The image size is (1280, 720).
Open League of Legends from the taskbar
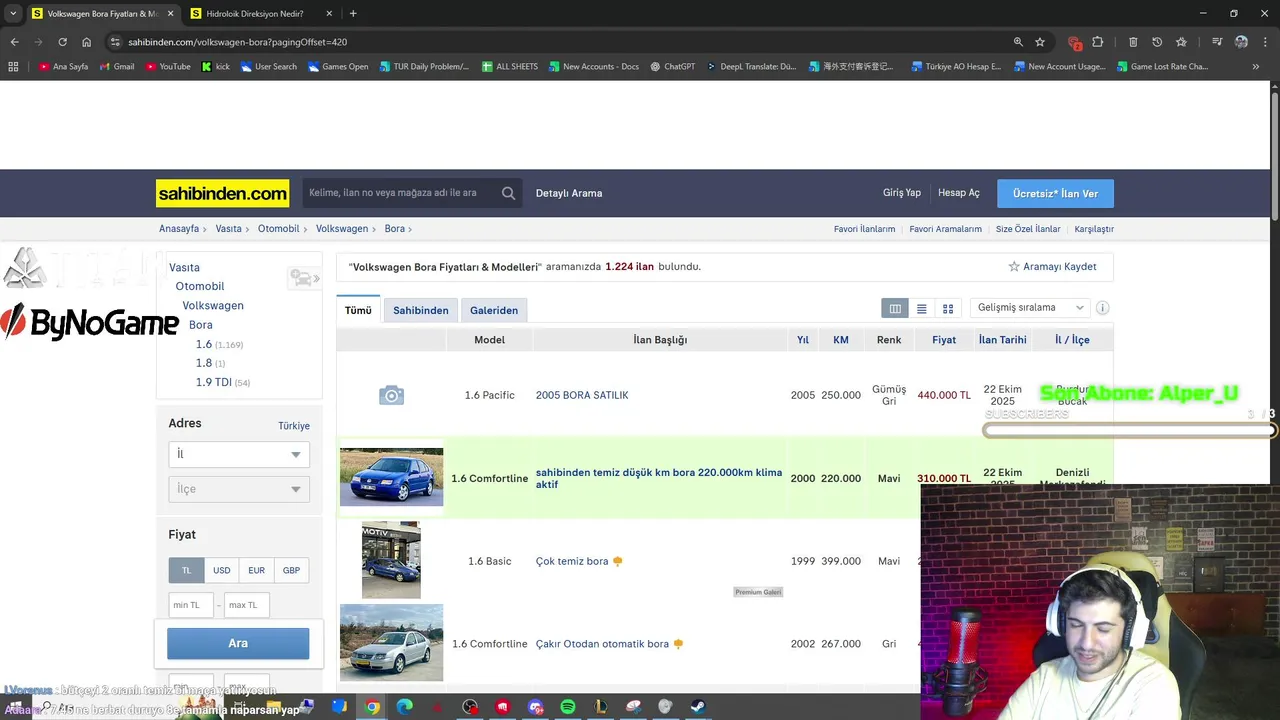click(600, 707)
